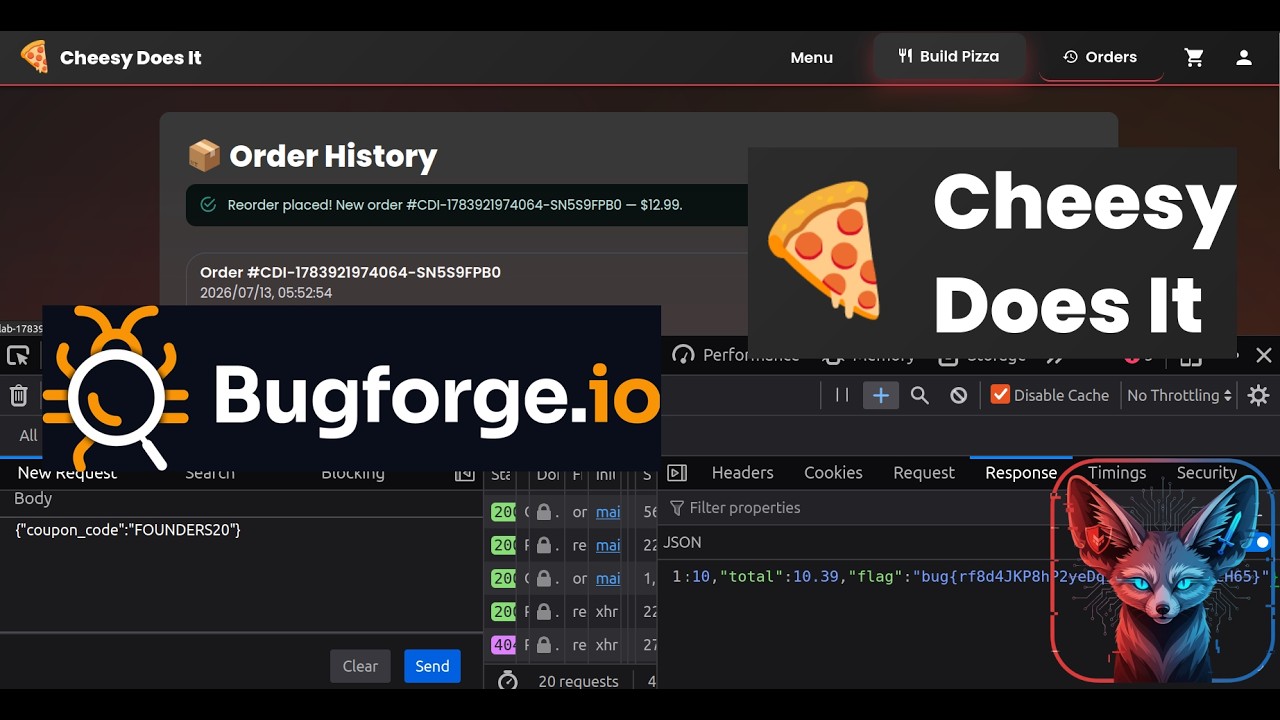Image resolution: width=1280 pixels, height=720 pixels.
Task: Click the order date 2026/07/13, 05:52:54
Action: (x=266, y=293)
